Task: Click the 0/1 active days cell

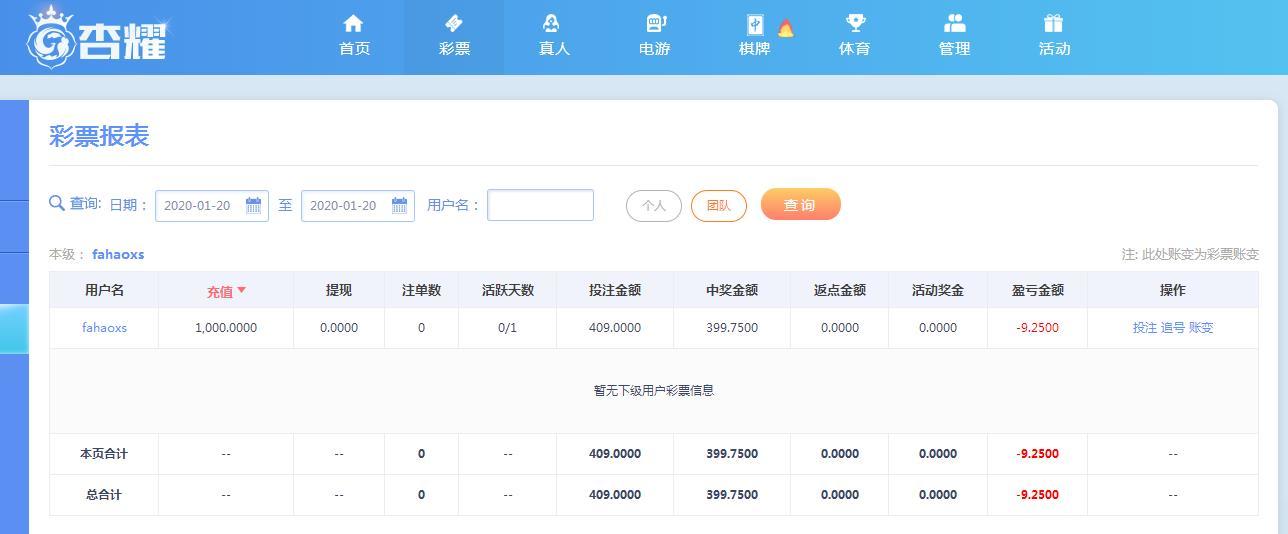Action: [x=508, y=327]
